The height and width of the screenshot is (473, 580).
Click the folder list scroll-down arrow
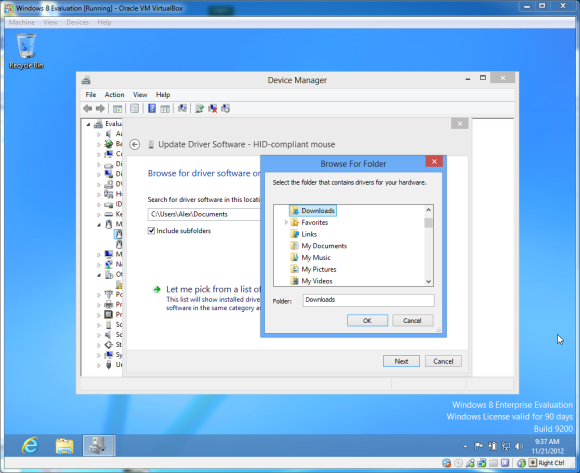tap(428, 281)
